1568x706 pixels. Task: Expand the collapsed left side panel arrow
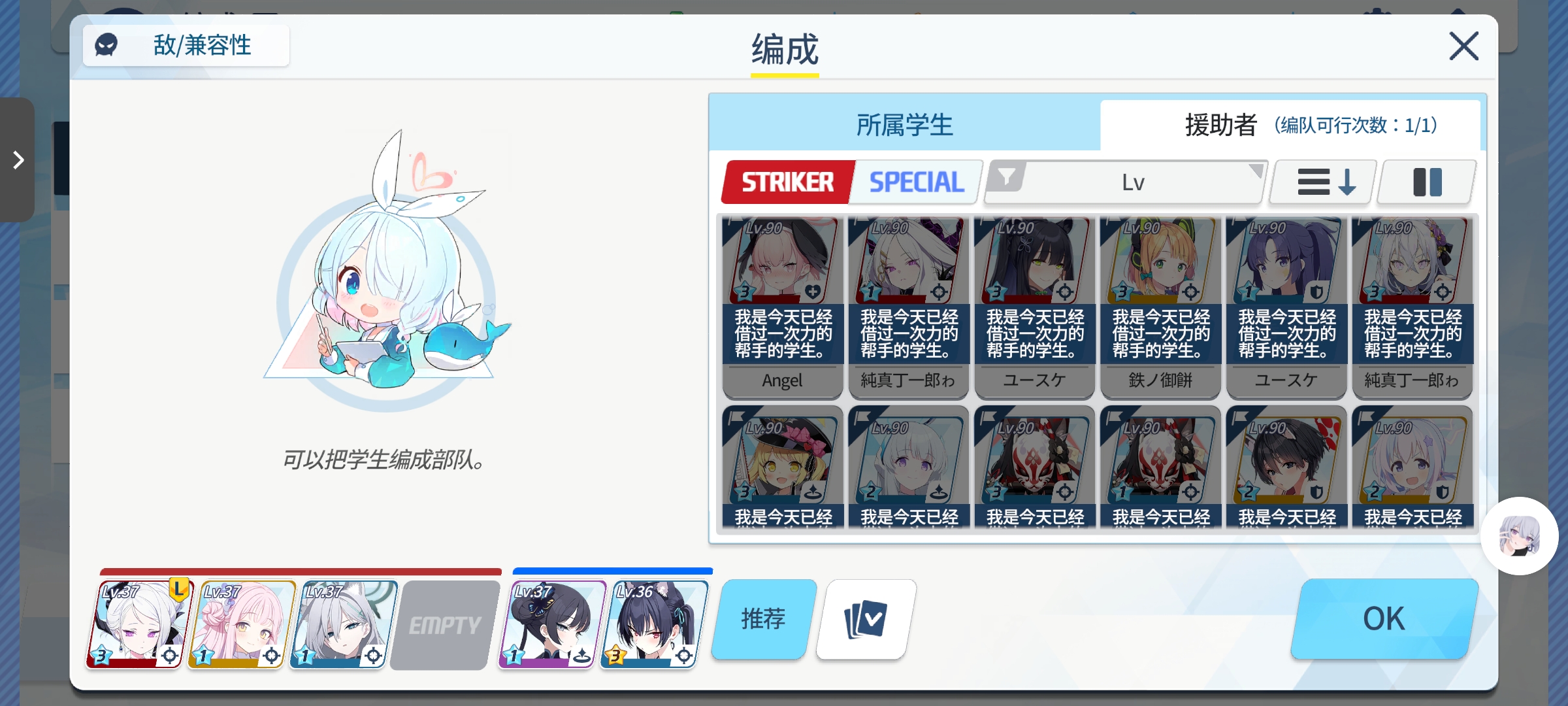(18, 160)
